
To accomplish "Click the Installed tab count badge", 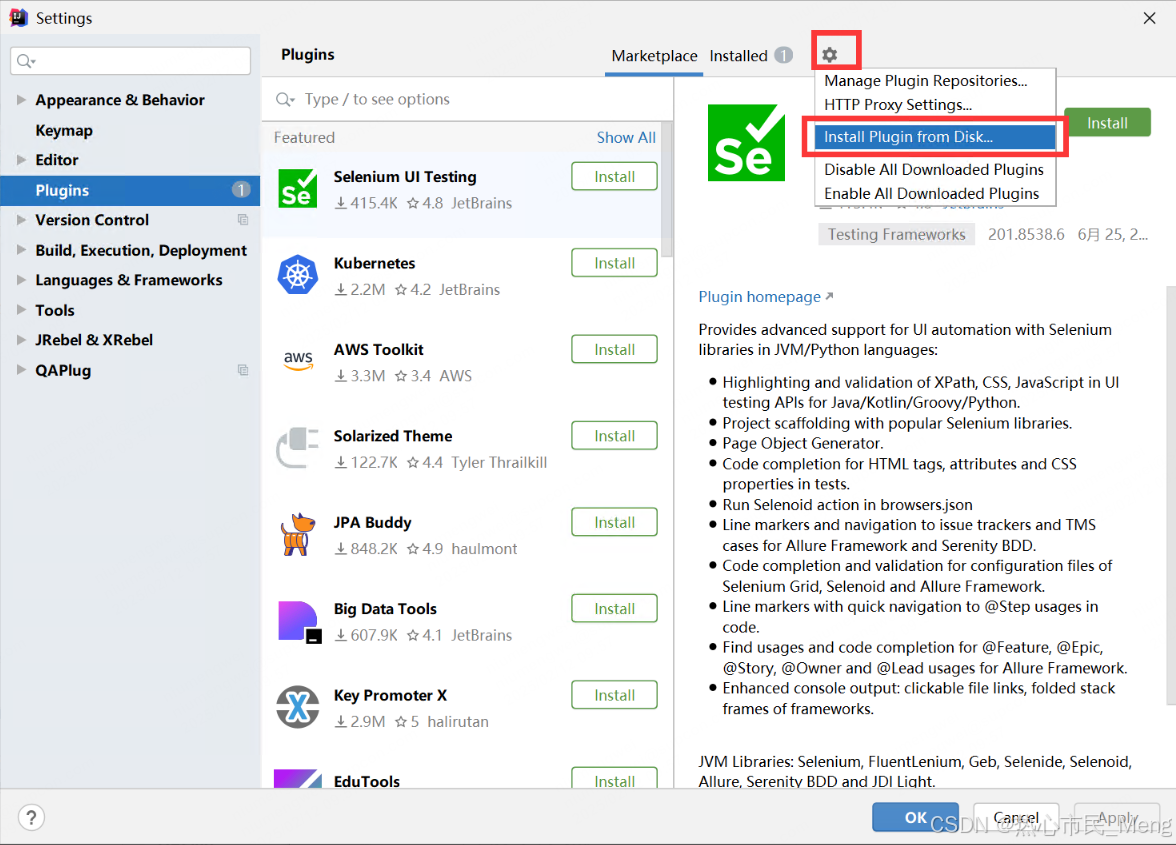I will coord(784,55).
